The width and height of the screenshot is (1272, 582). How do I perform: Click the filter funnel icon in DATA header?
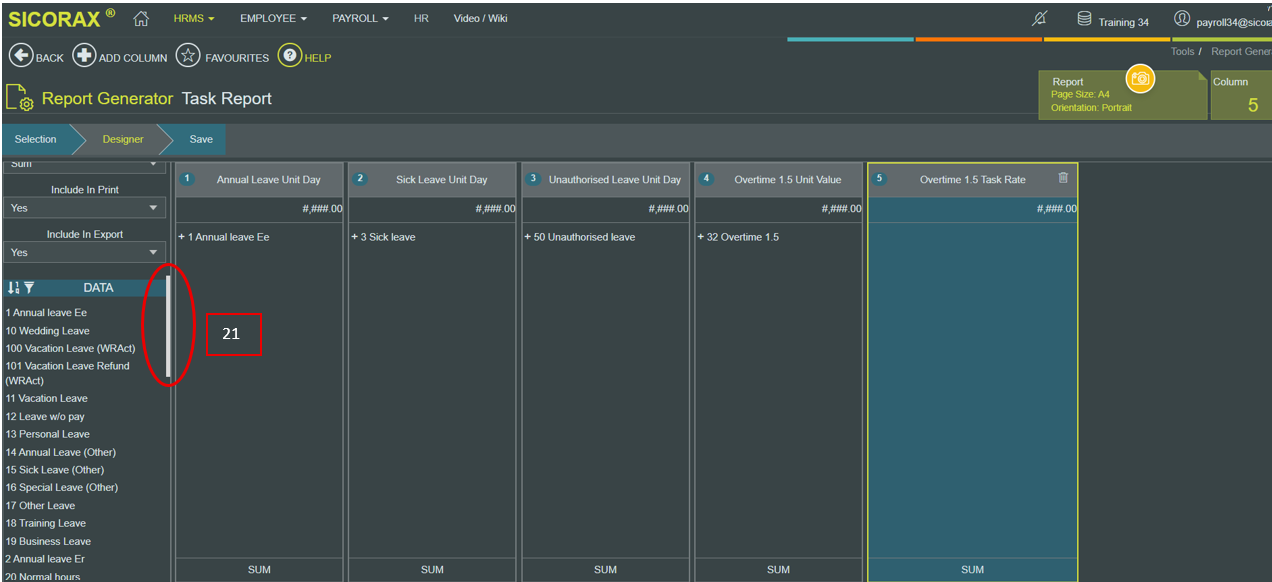tap(29, 288)
